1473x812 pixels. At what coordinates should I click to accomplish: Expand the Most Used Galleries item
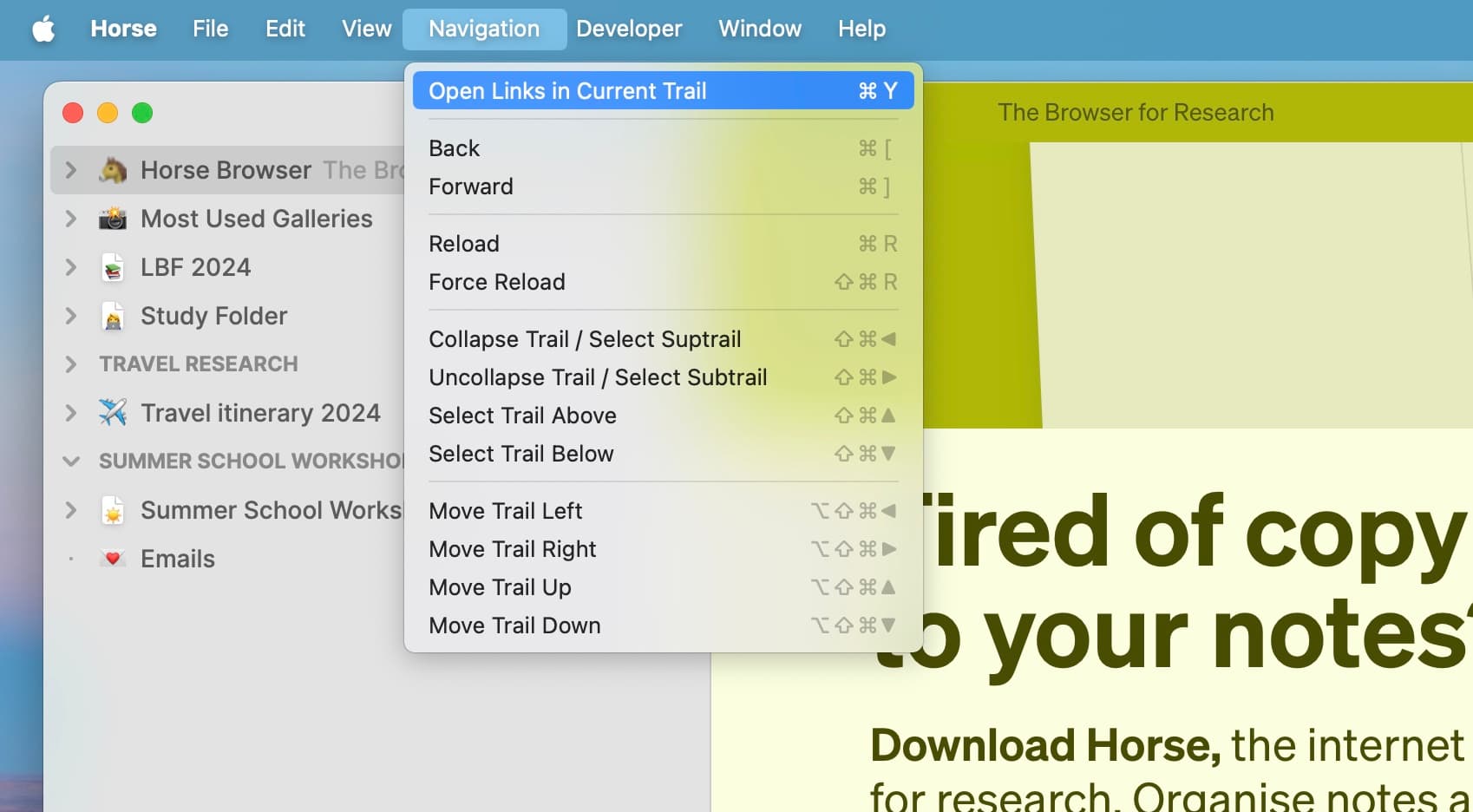(71, 219)
